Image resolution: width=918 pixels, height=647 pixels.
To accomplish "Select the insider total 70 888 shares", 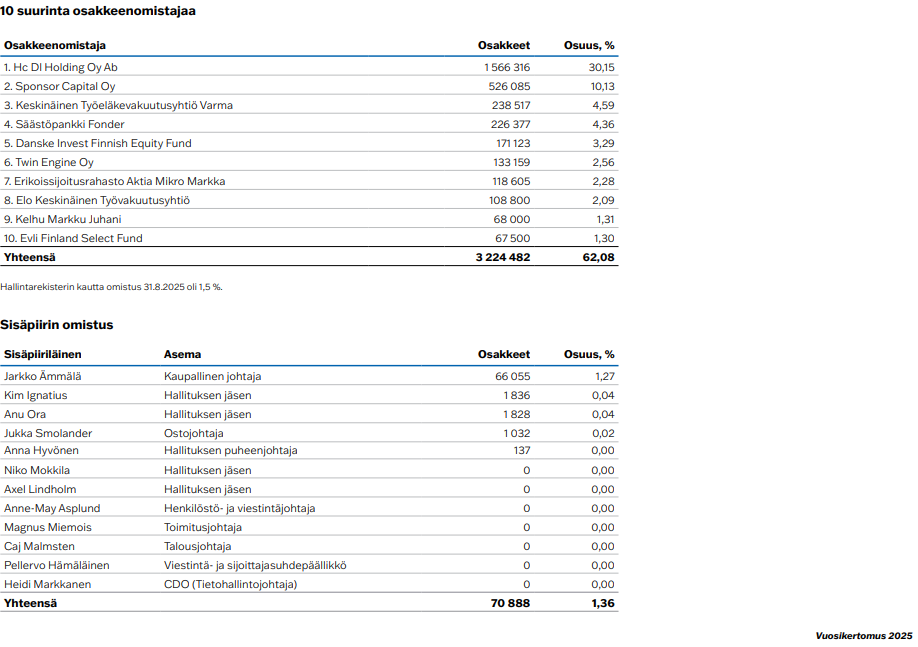I will pyautogui.click(x=511, y=603).
